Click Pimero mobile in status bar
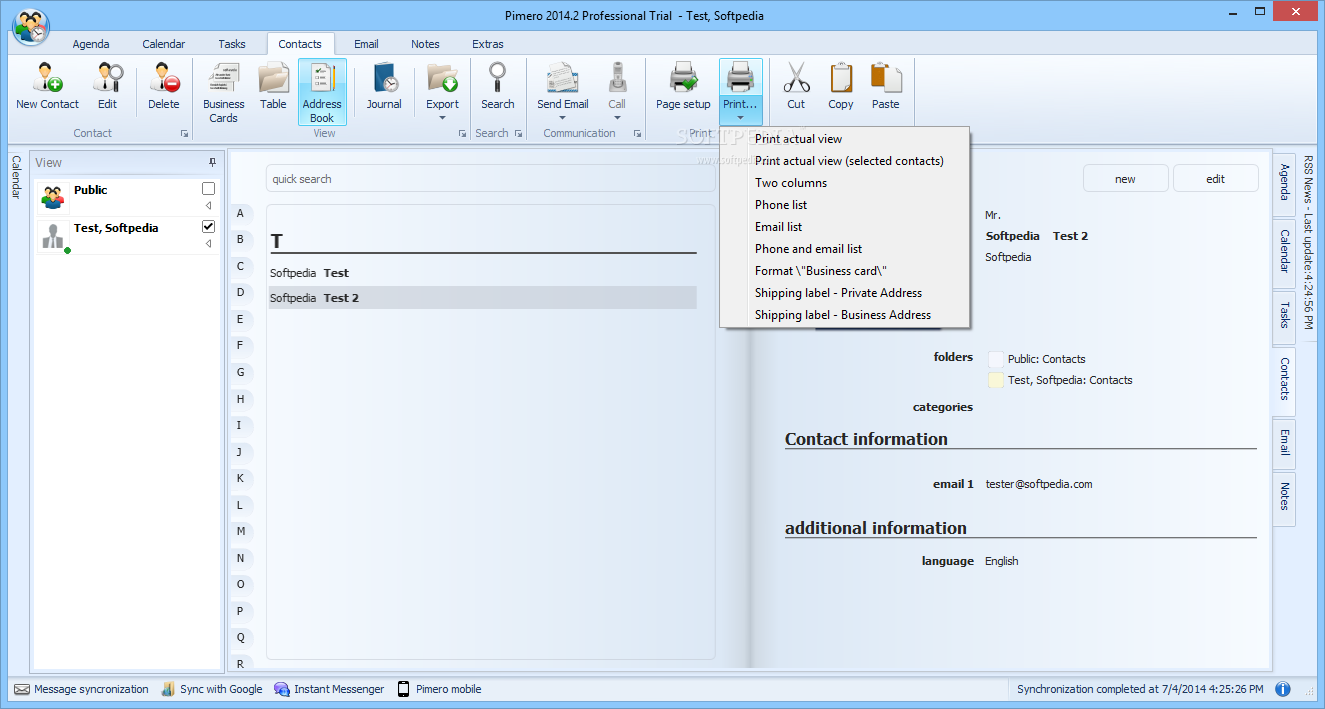Image resolution: width=1325 pixels, height=709 pixels. click(439, 689)
